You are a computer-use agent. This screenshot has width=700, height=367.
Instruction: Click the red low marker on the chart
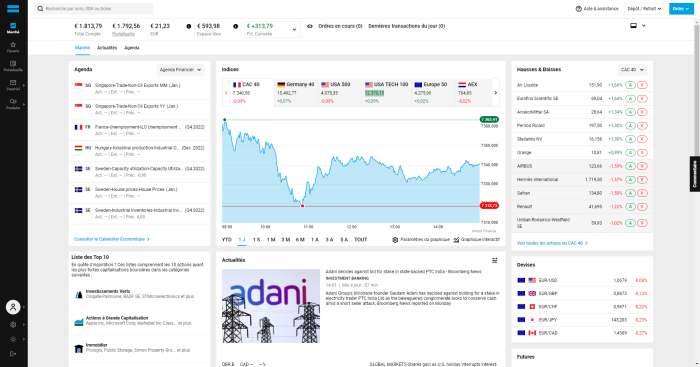[x=302, y=206]
